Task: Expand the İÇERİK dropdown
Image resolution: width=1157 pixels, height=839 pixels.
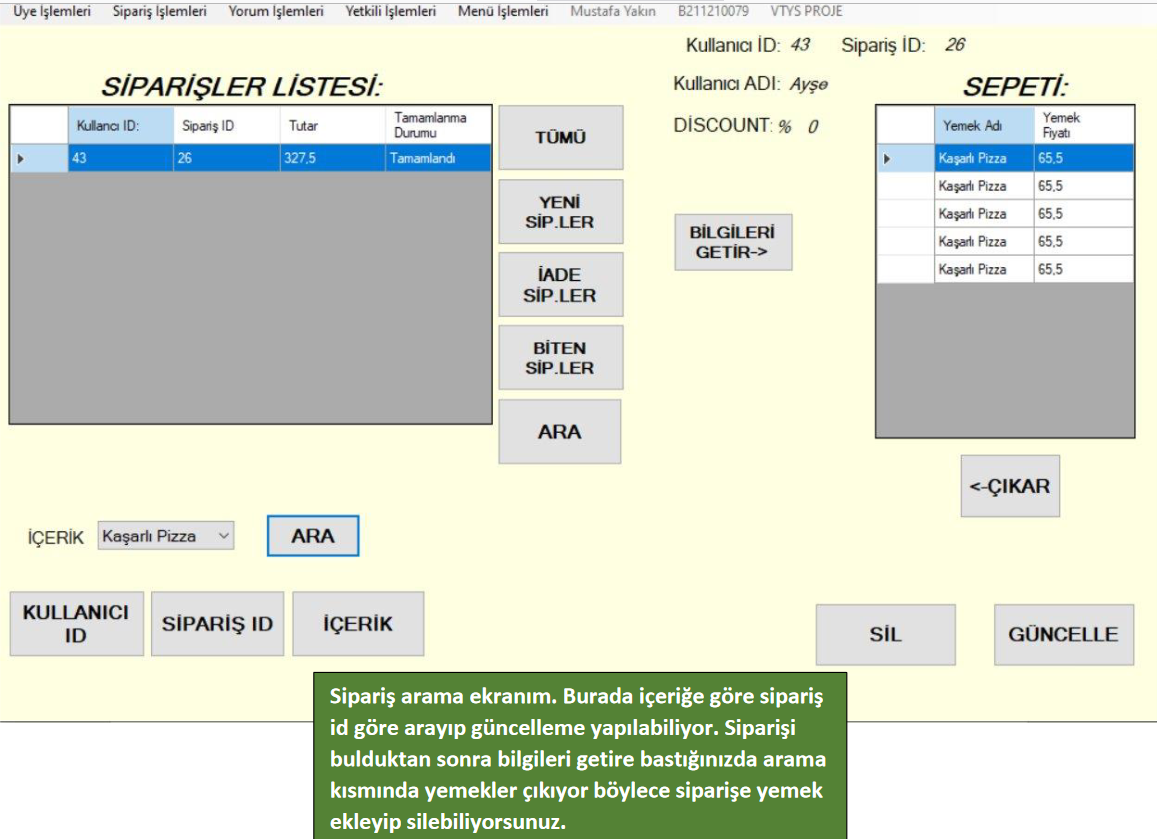Action: [223, 536]
